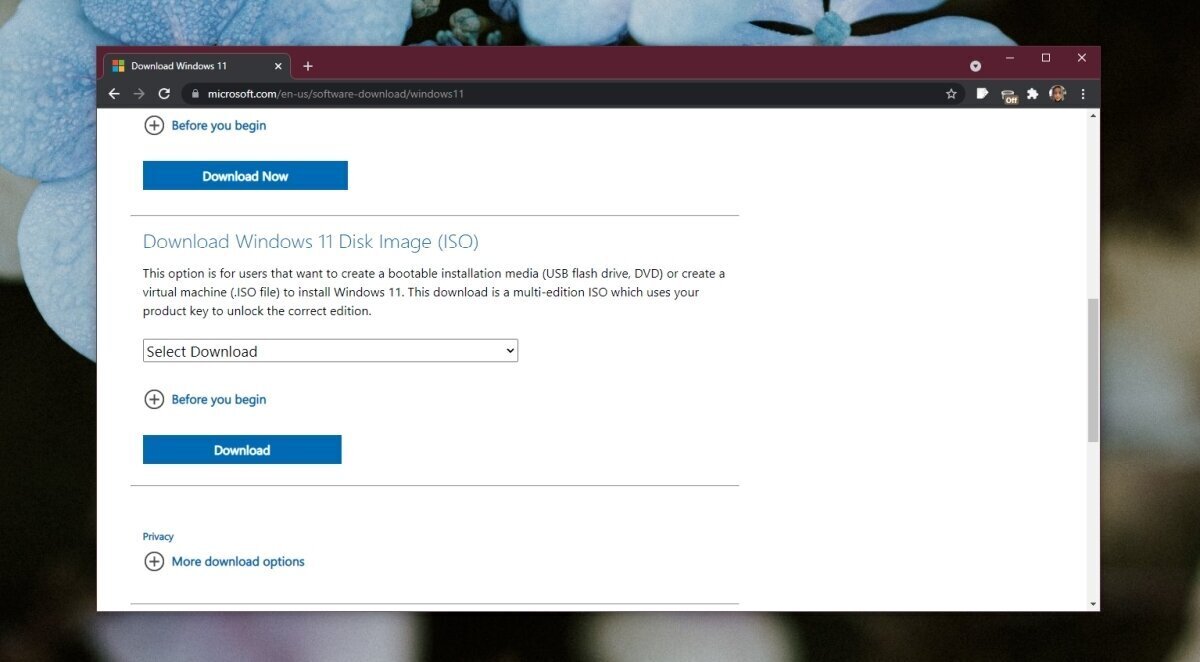1200x662 pixels.
Task: Click the back navigation arrow
Action: point(113,93)
